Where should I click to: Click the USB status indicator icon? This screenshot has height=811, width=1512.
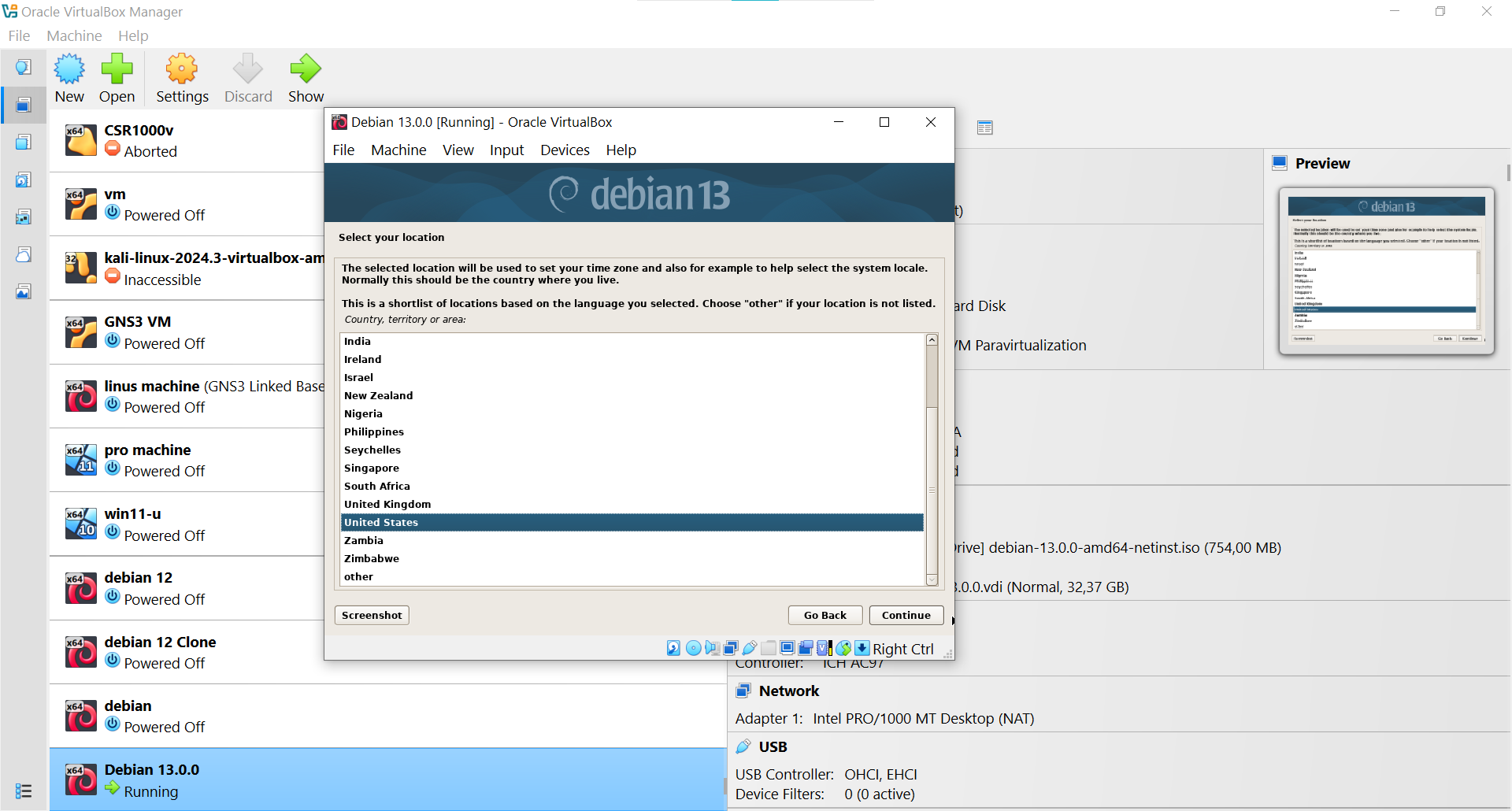click(x=750, y=648)
